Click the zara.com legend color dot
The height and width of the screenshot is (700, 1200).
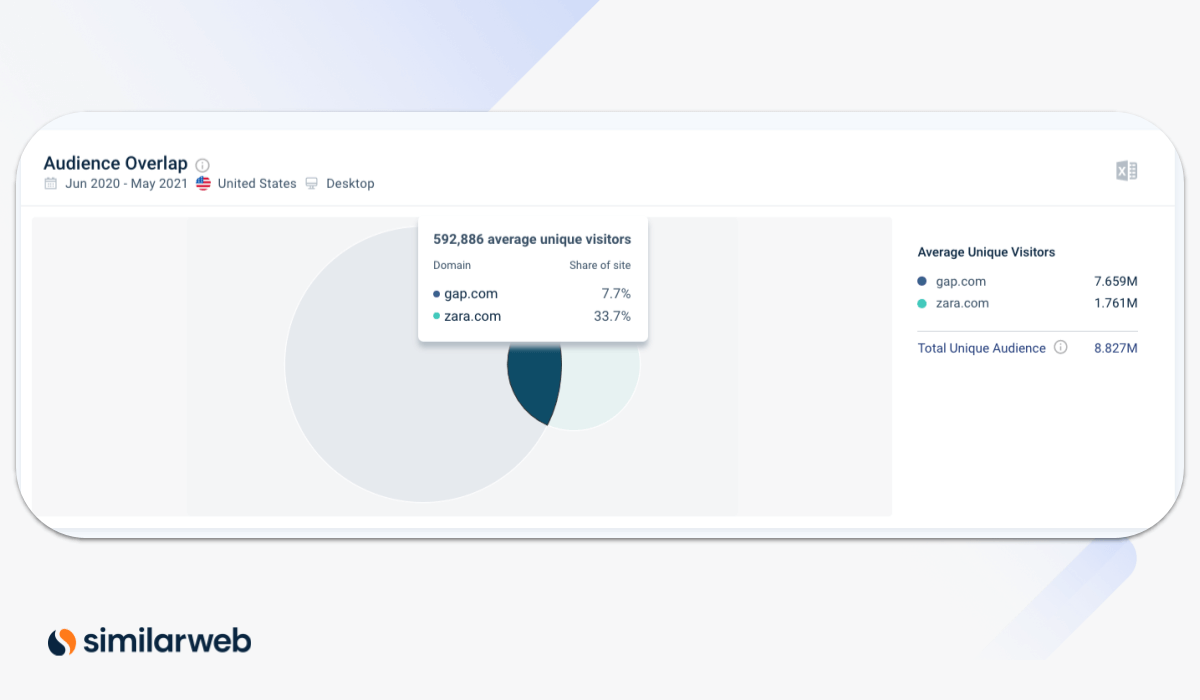[922, 303]
